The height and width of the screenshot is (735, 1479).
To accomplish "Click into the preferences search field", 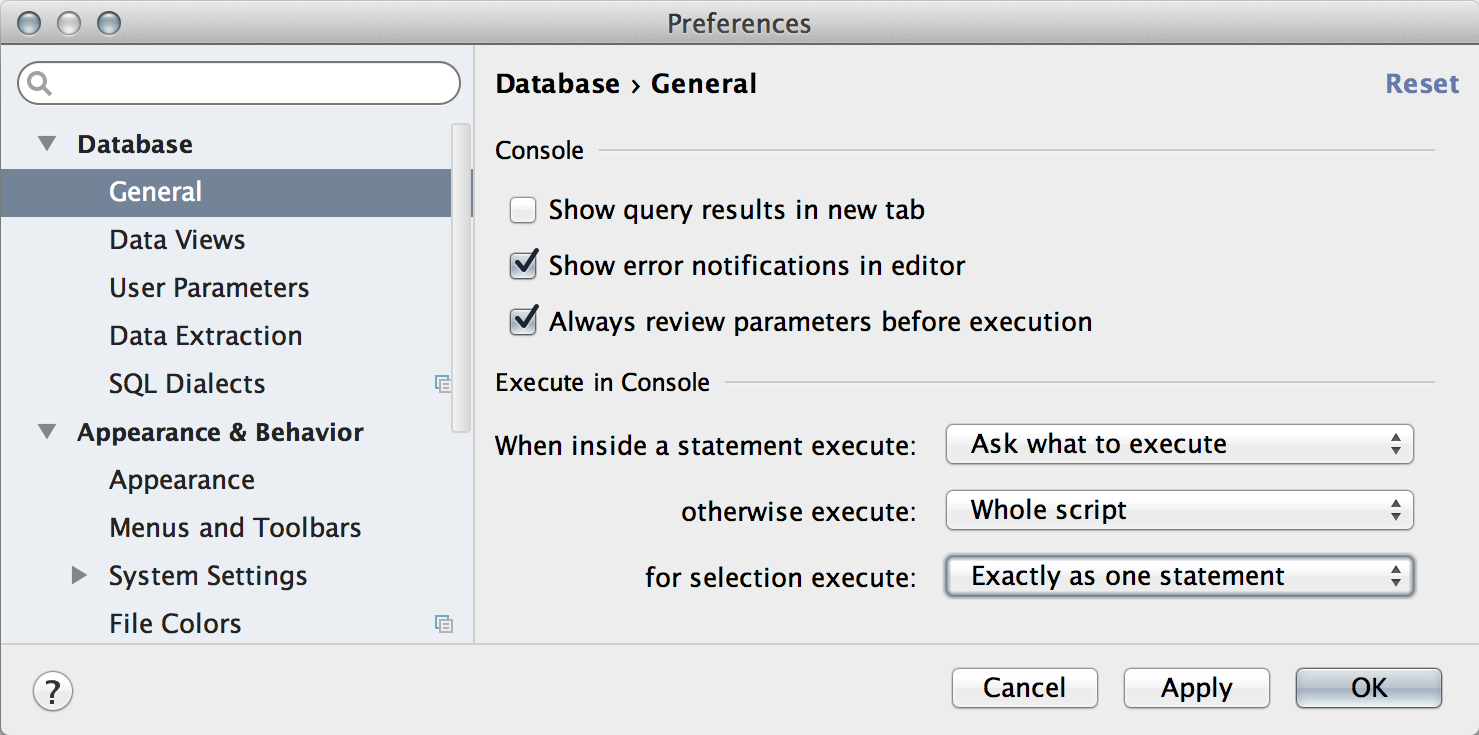I will point(239,83).
